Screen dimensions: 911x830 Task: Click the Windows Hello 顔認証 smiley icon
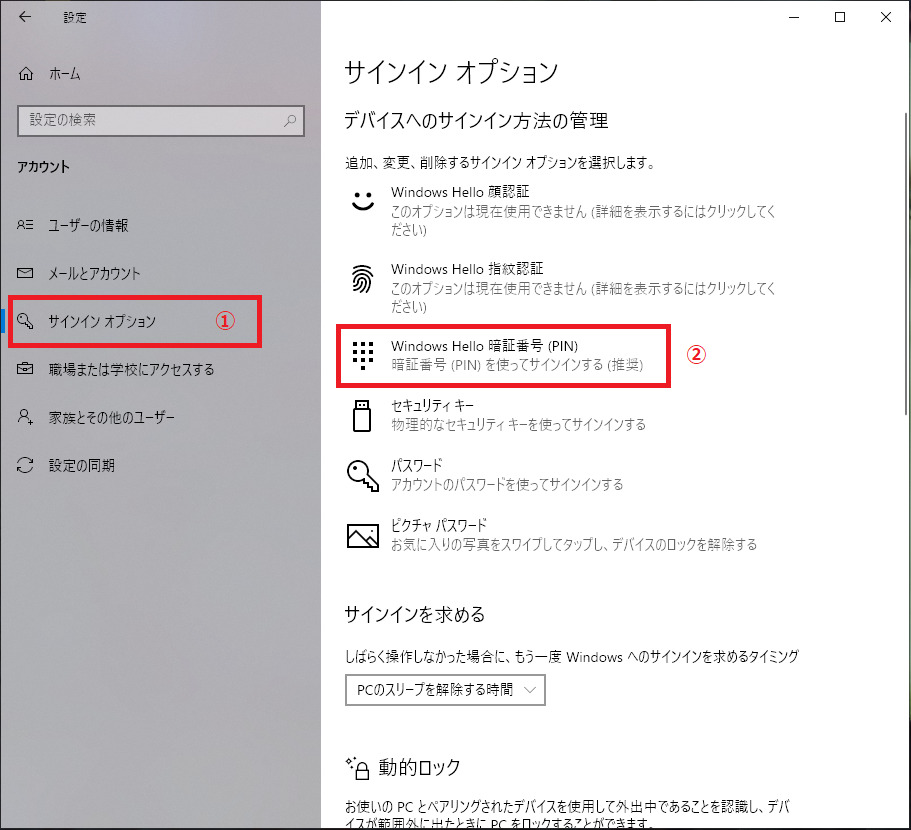[x=363, y=201]
